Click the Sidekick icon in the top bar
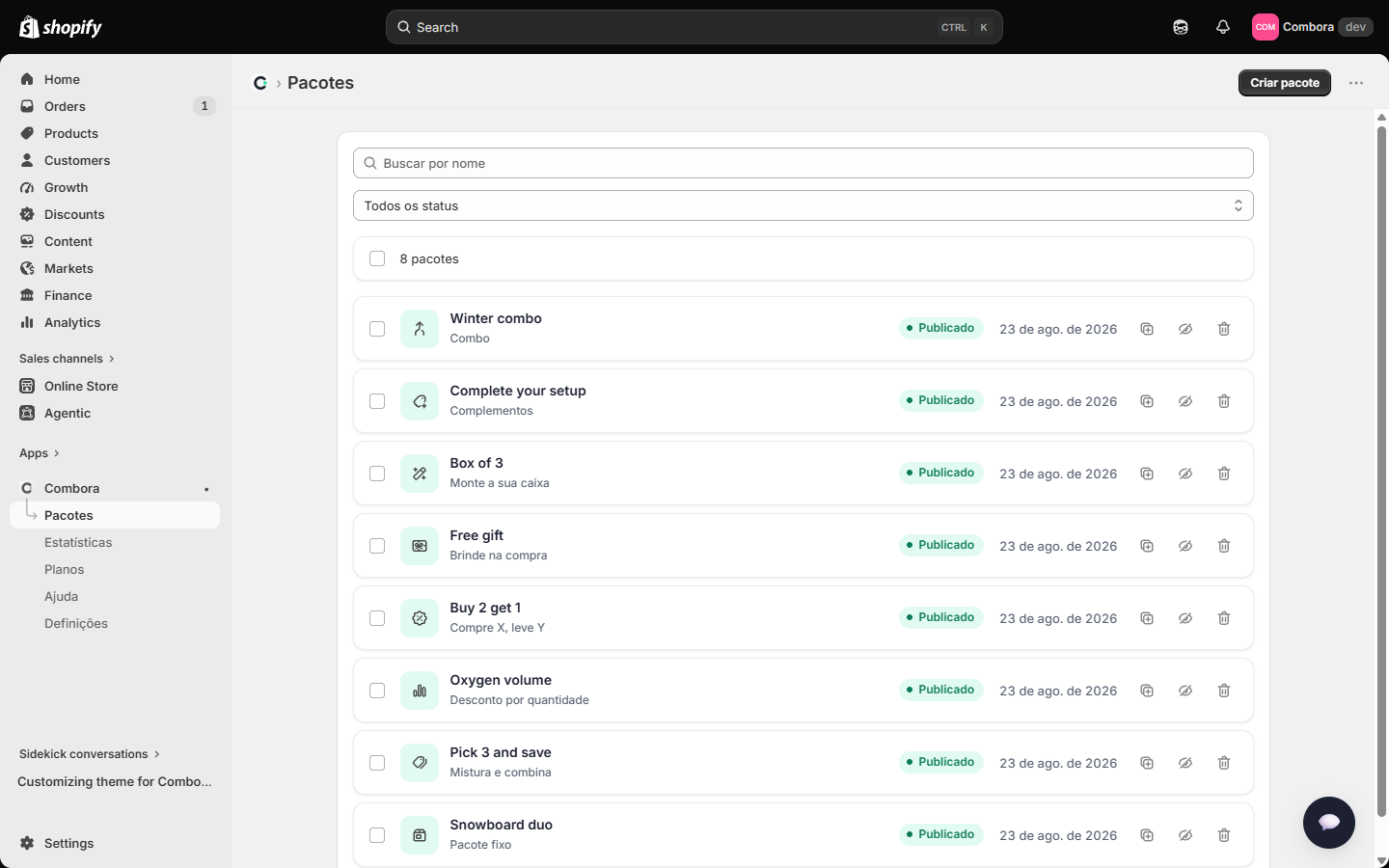The height and width of the screenshot is (868, 1389). pyautogui.click(x=1181, y=27)
